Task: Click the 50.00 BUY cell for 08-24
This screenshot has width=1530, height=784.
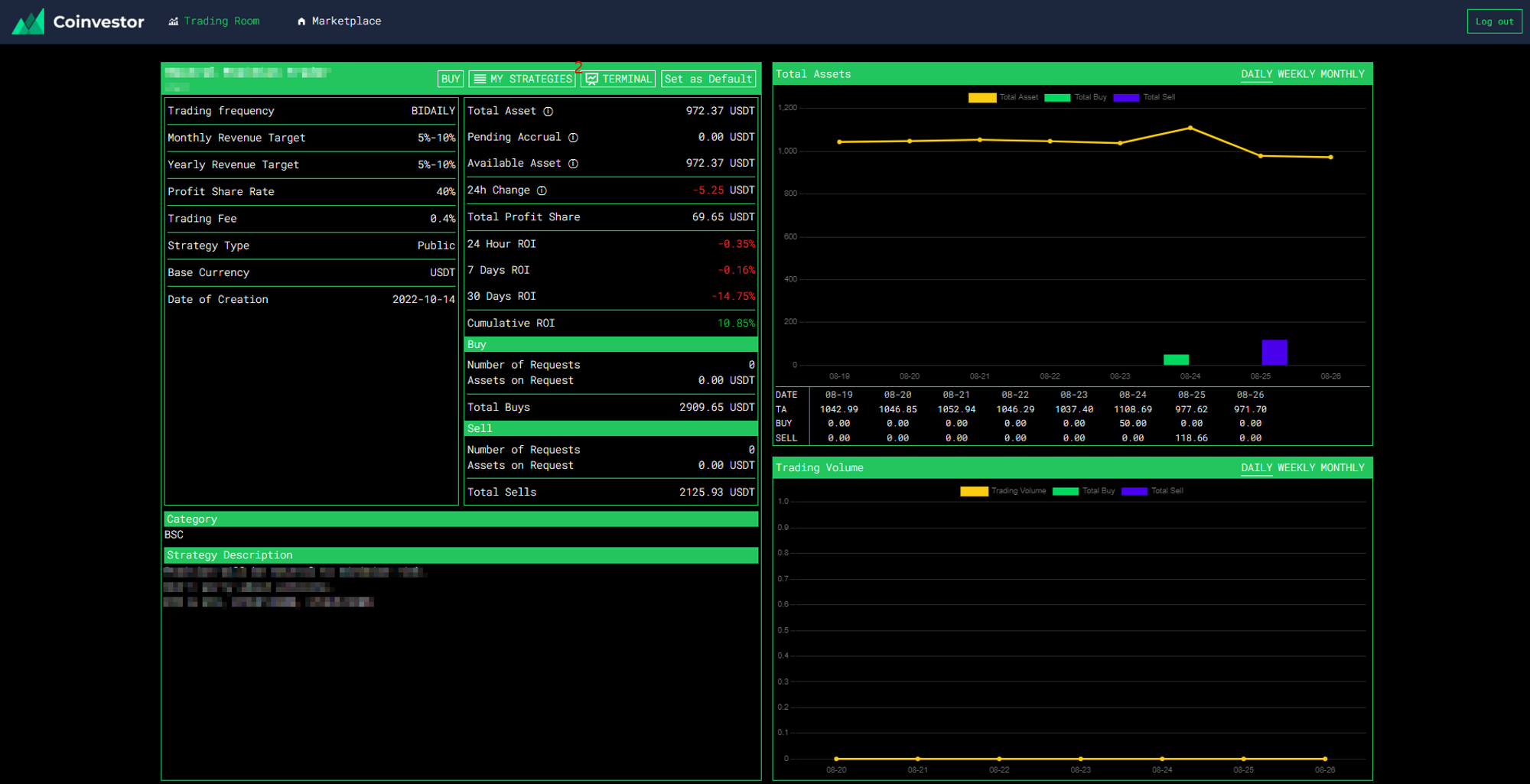Action: coord(1132,424)
